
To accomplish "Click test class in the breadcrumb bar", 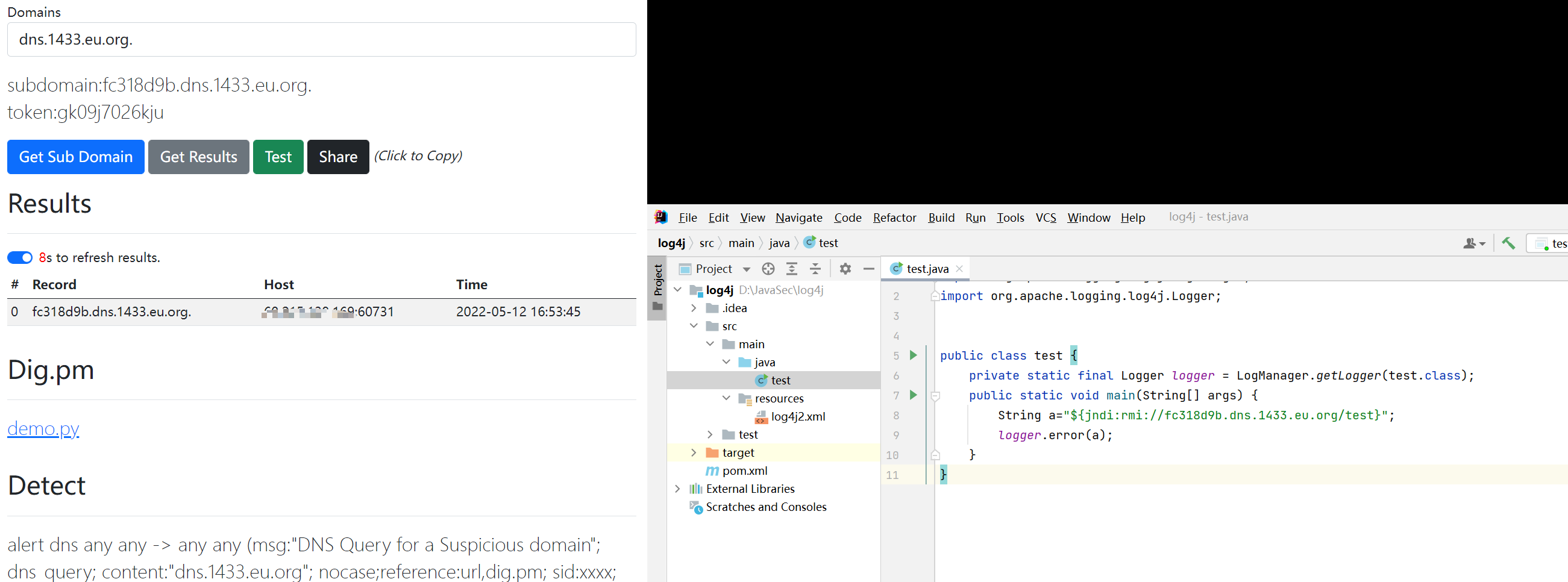I will point(821,243).
